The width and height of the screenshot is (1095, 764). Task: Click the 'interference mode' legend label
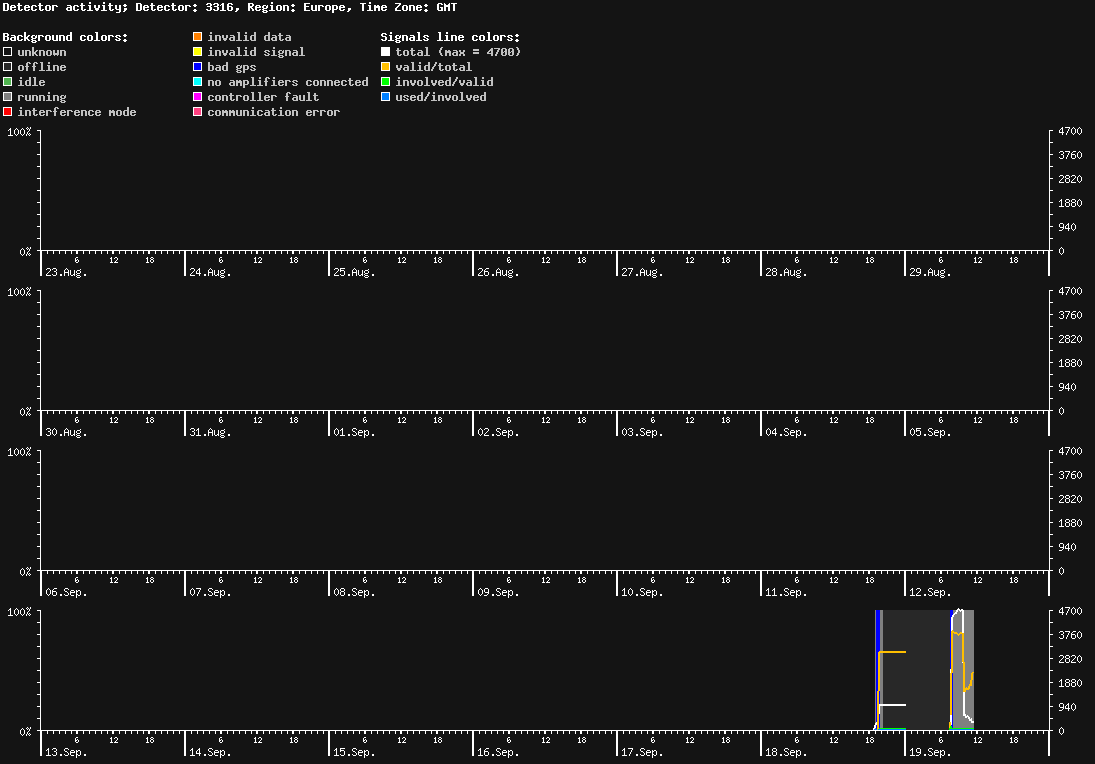(x=77, y=112)
